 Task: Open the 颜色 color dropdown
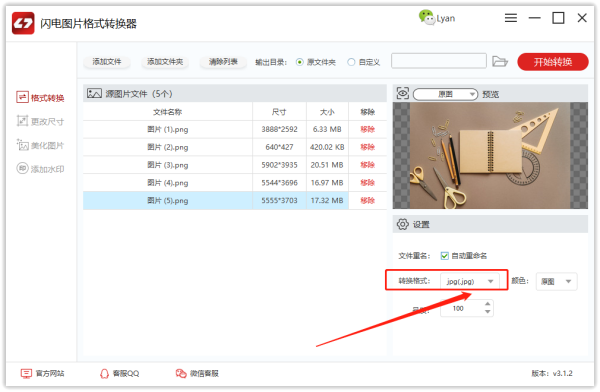(556, 281)
